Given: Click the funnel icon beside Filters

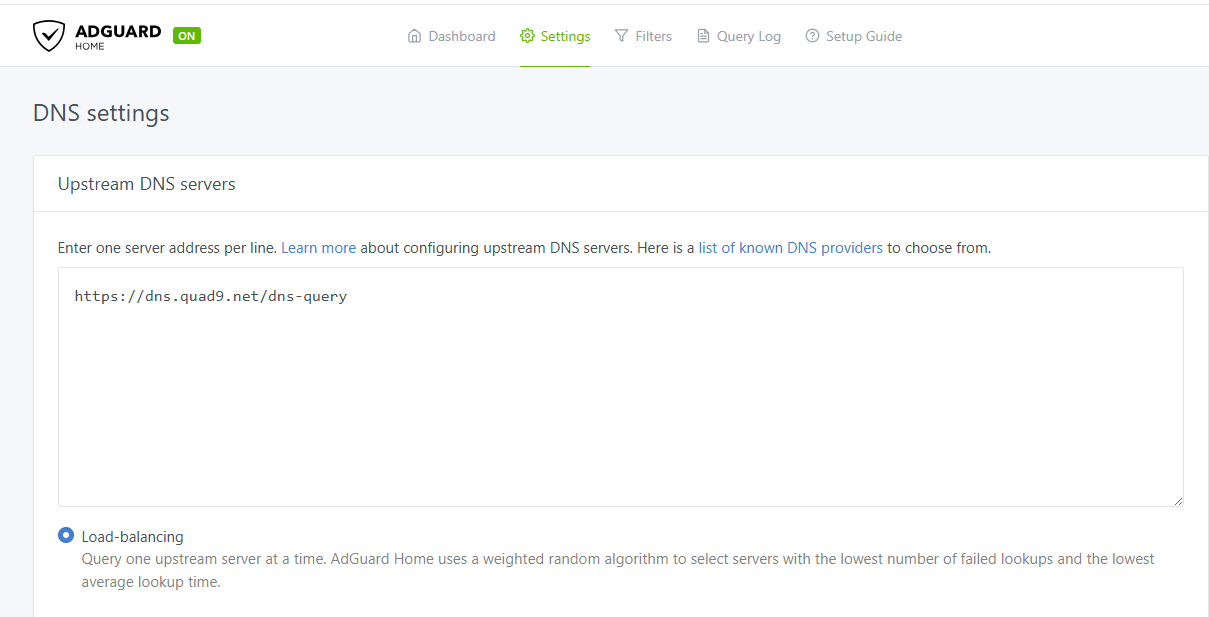Looking at the screenshot, I should coord(621,36).
